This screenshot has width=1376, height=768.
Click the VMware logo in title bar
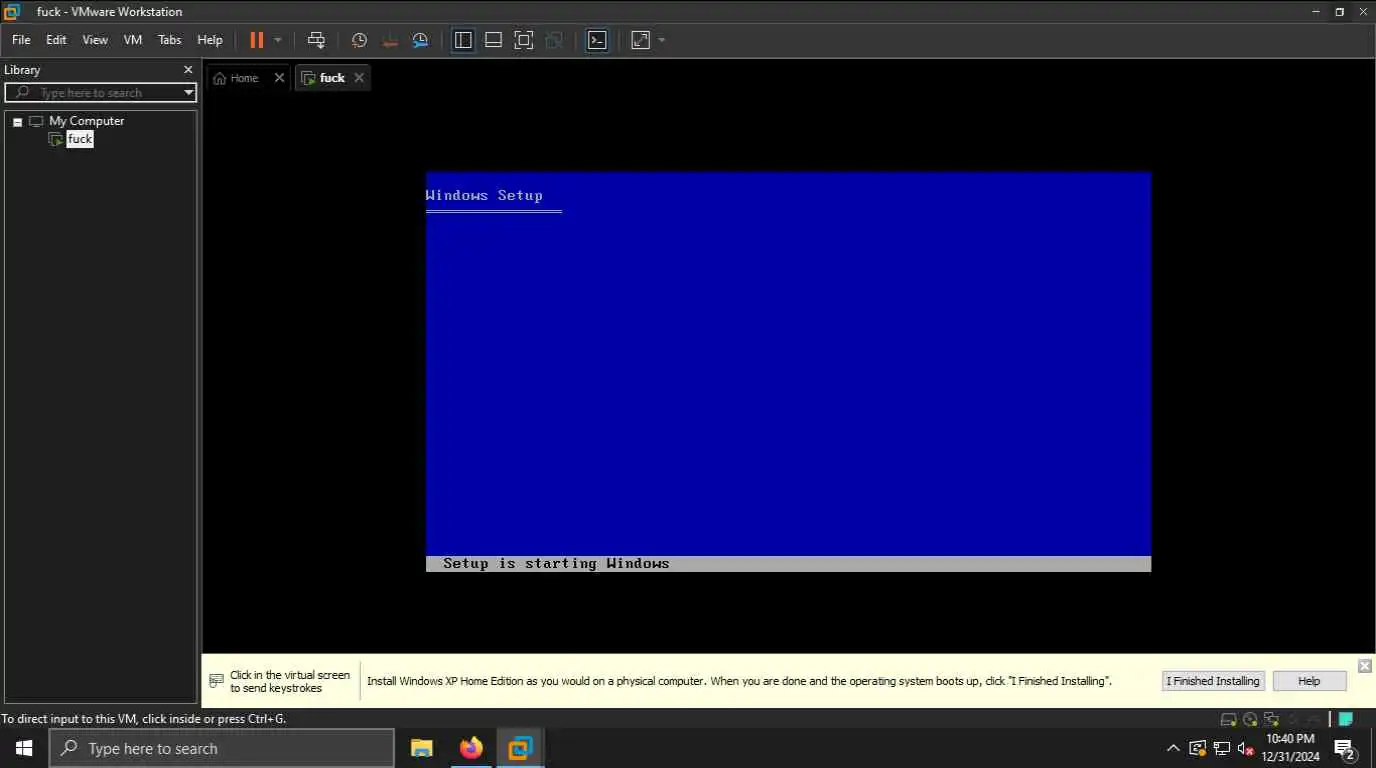(x=13, y=12)
